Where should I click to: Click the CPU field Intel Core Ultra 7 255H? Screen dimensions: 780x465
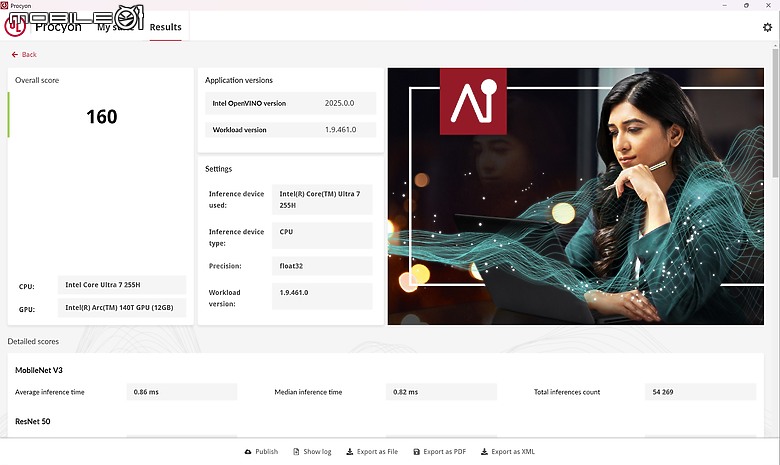[122, 285]
